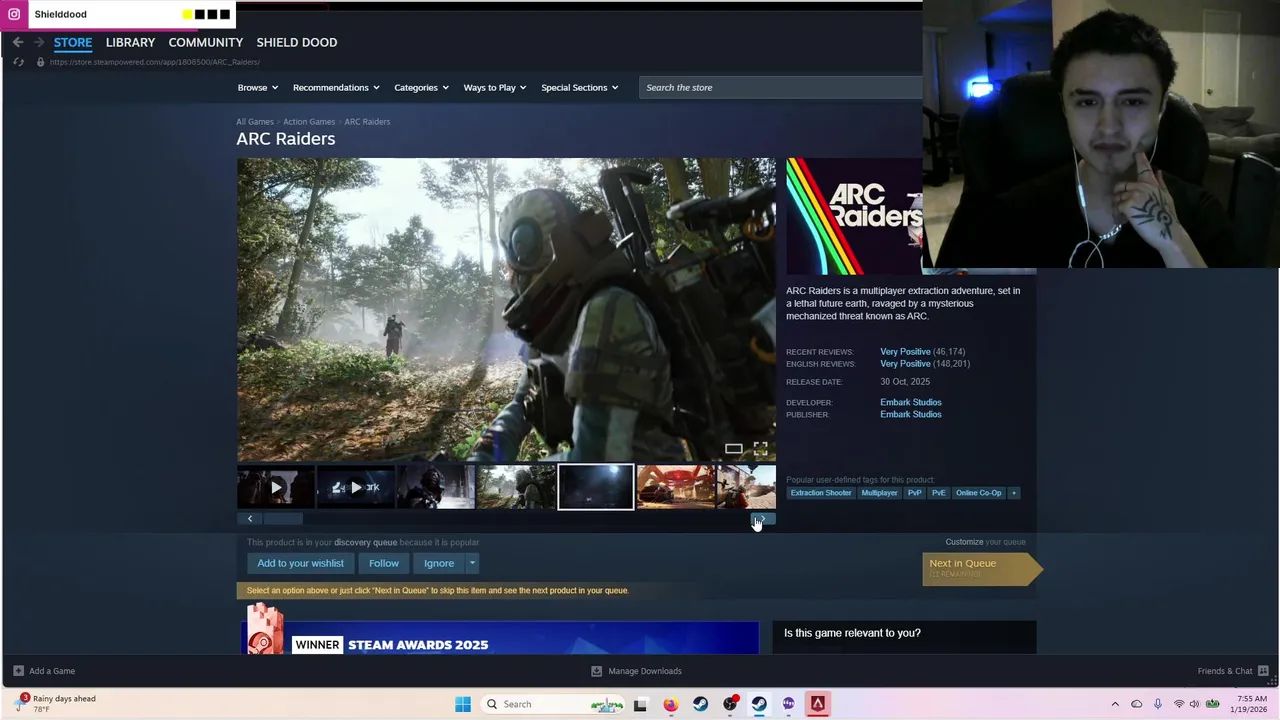The height and width of the screenshot is (720, 1280).
Task: Go back with the Steam back arrow
Action: [x=18, y=42]
